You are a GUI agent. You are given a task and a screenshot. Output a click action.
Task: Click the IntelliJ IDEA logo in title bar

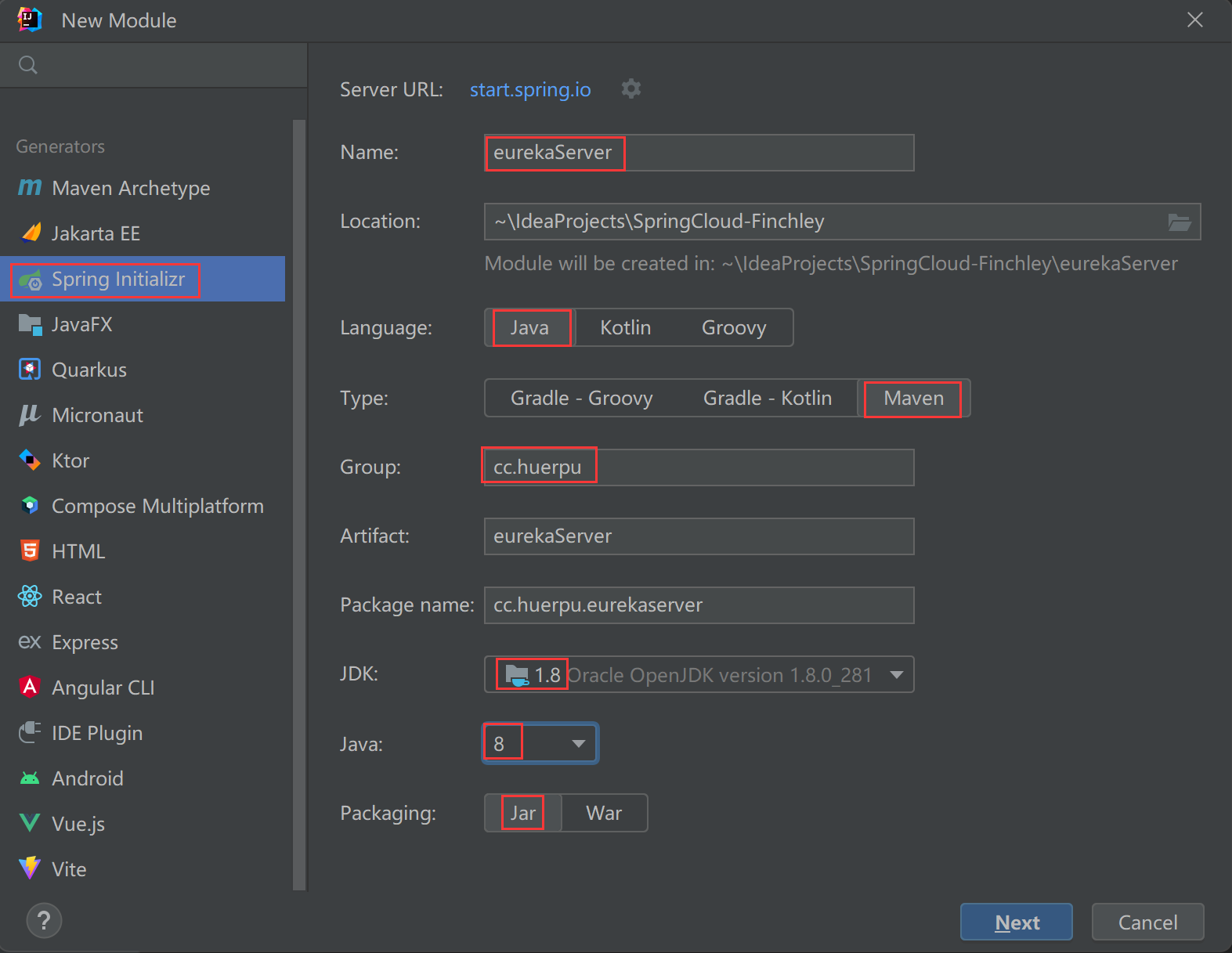coord(30,20)
